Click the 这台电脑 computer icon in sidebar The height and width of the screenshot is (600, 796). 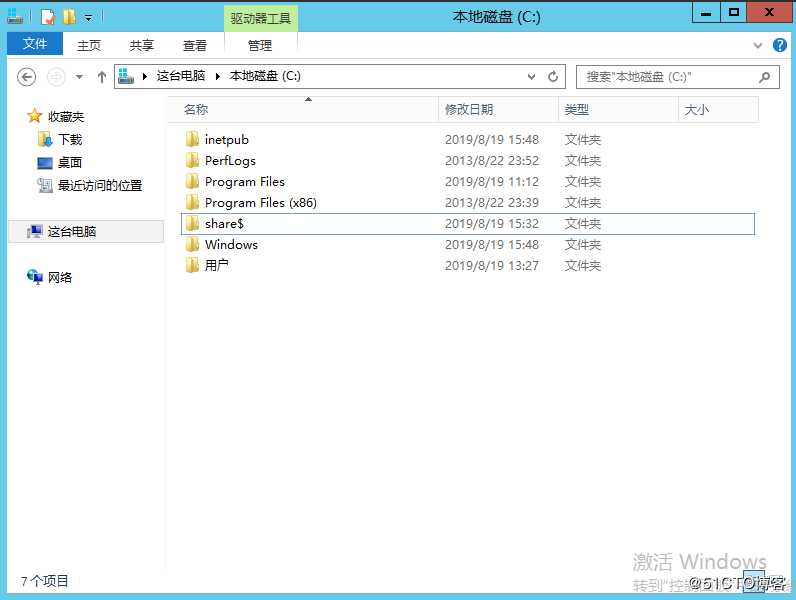click(35, 231)
